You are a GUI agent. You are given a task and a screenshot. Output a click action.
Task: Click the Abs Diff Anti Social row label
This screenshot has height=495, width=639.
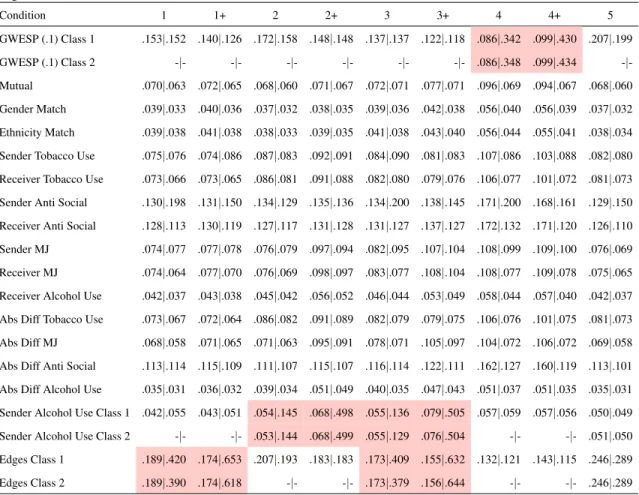point(48,366)
